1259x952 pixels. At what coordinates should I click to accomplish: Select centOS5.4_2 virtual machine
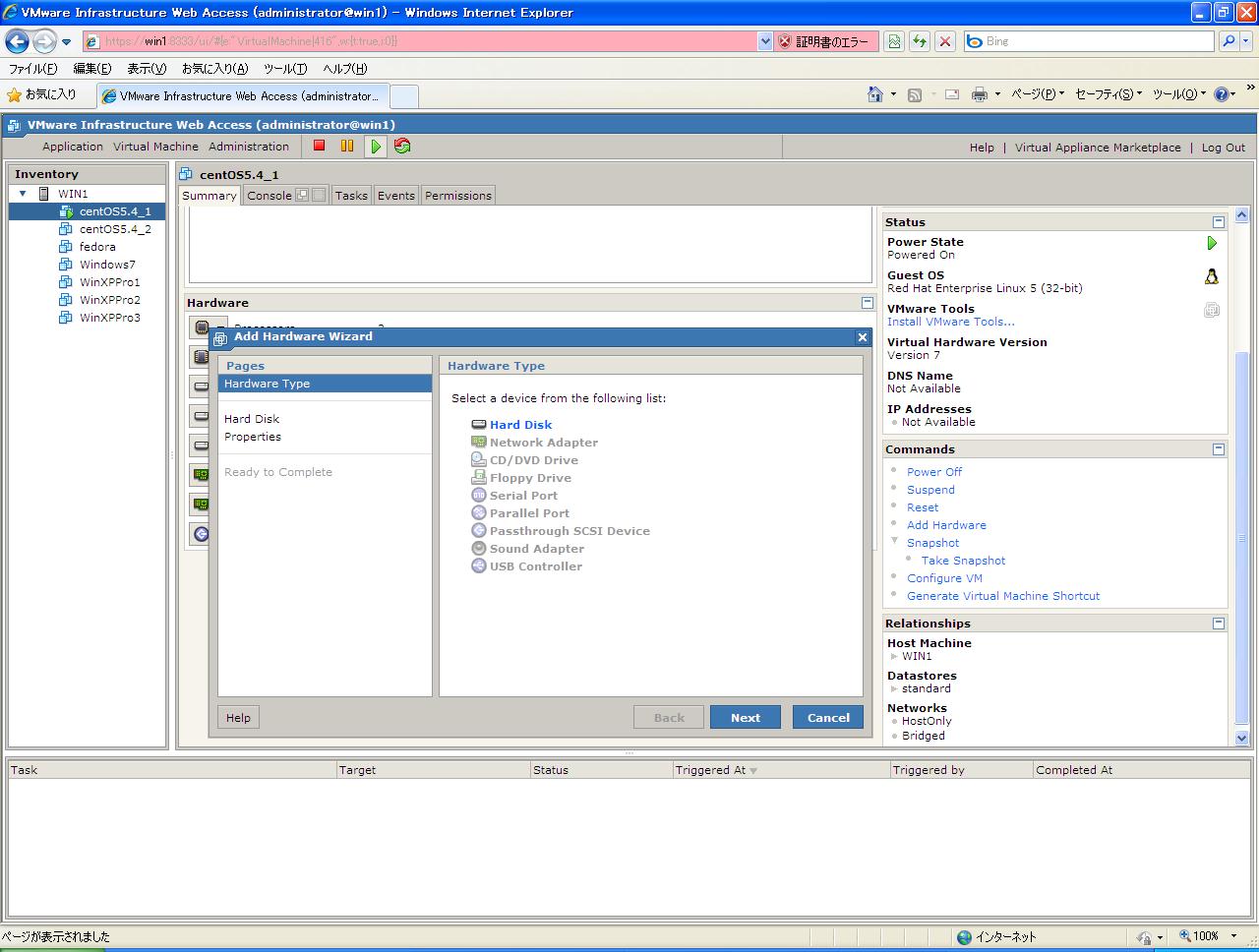coord(115,229)
